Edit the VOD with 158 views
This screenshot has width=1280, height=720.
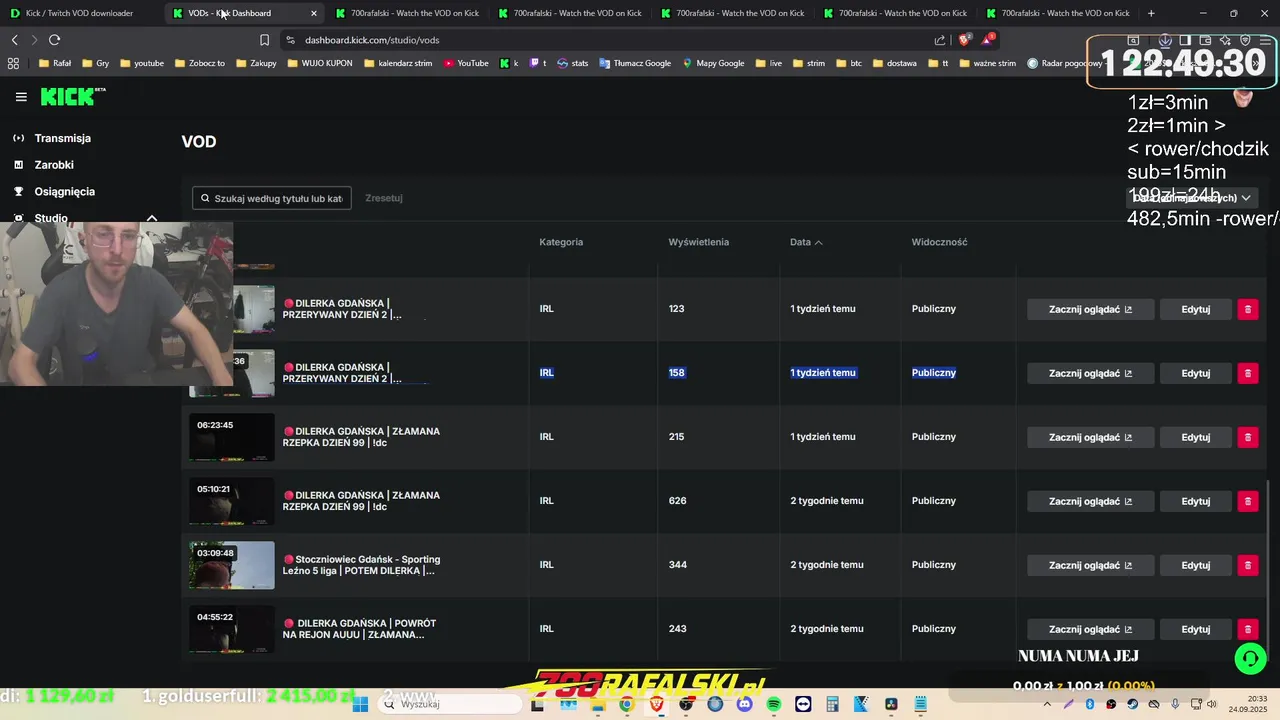1195,373
